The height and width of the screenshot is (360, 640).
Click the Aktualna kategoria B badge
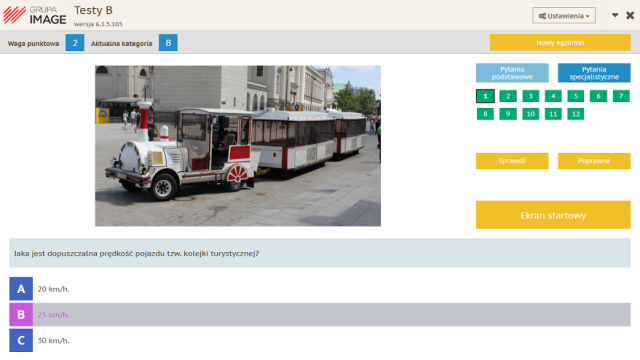coord(168,42)
